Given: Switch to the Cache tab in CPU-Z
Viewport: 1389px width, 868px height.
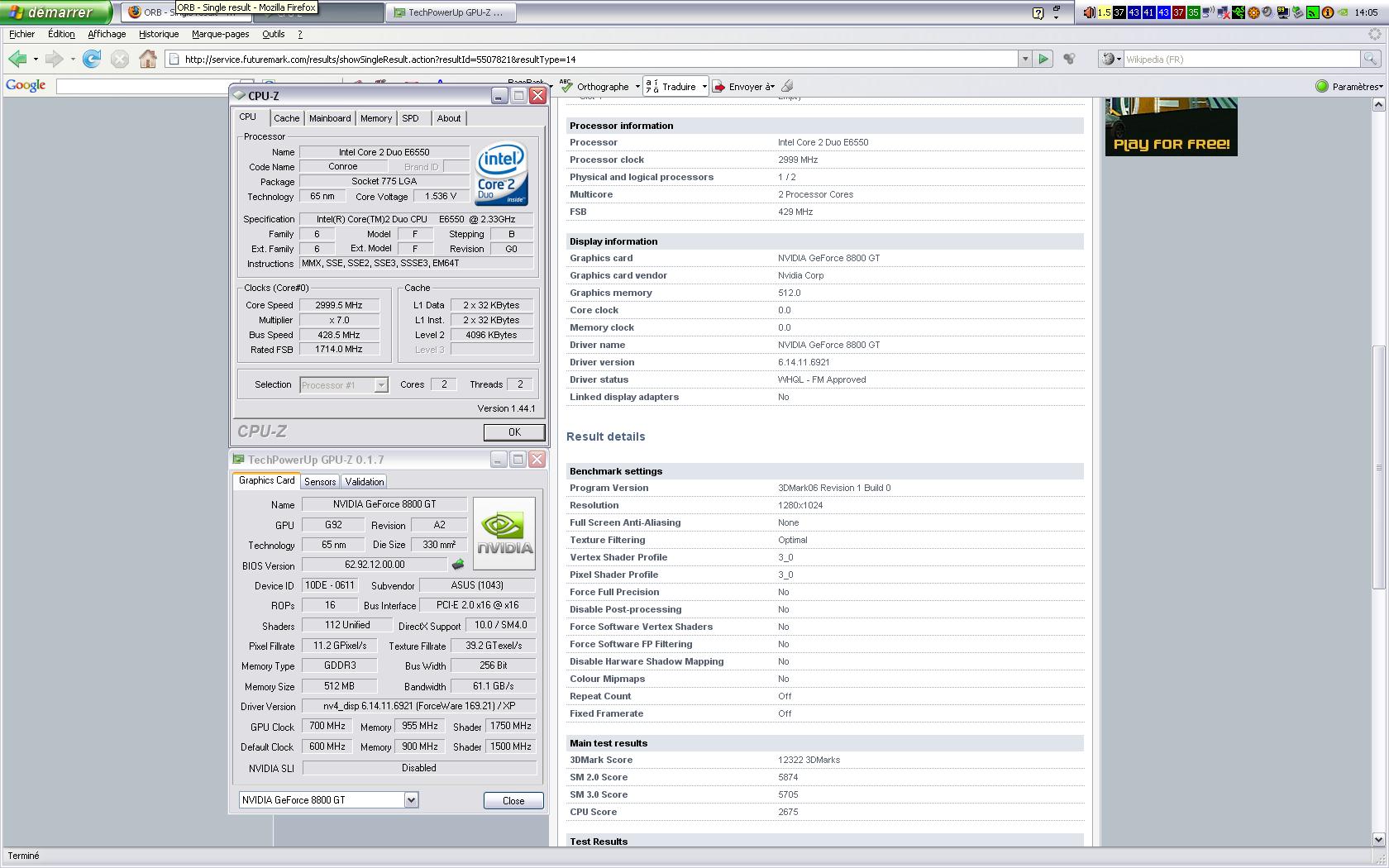Looking at the screenshot, I should click(x=287, y=118).
